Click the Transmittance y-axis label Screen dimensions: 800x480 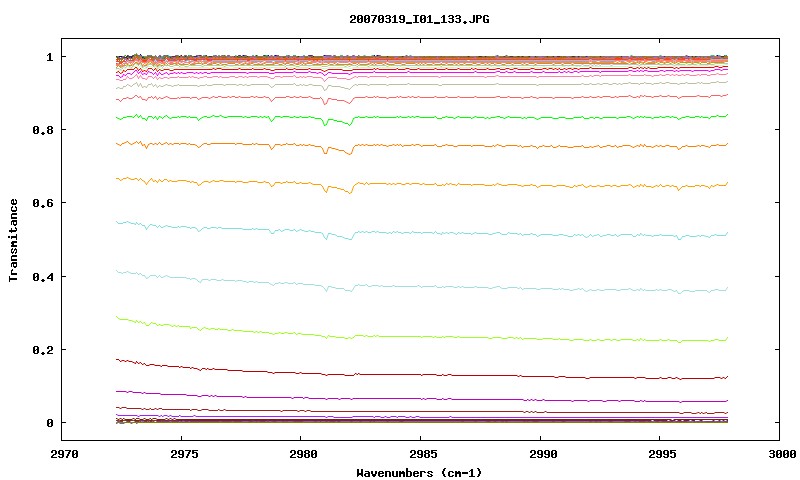[13, 240]
